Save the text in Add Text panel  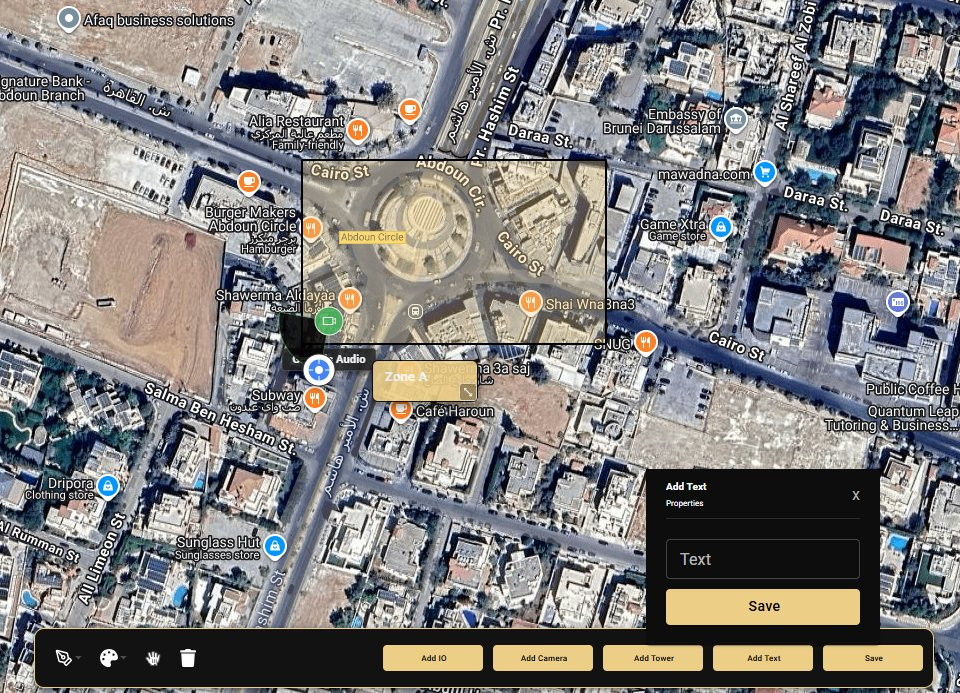pos(762,606)
